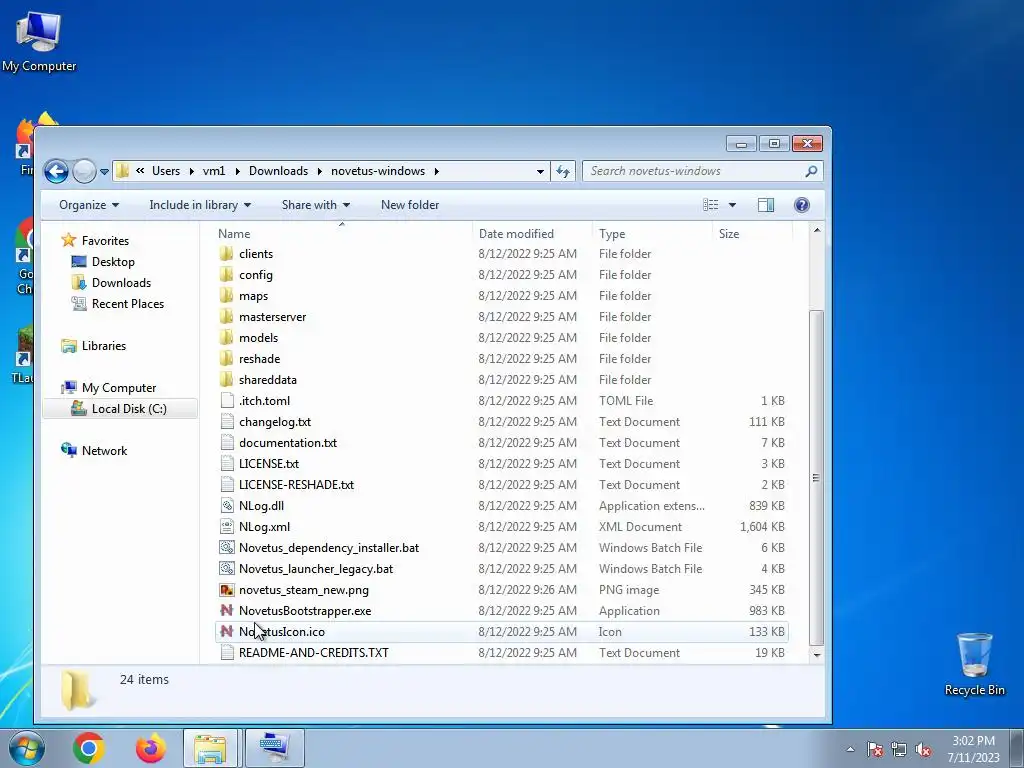
Task: Open My Computer desktop icon
Action: [x=39, y=41]
